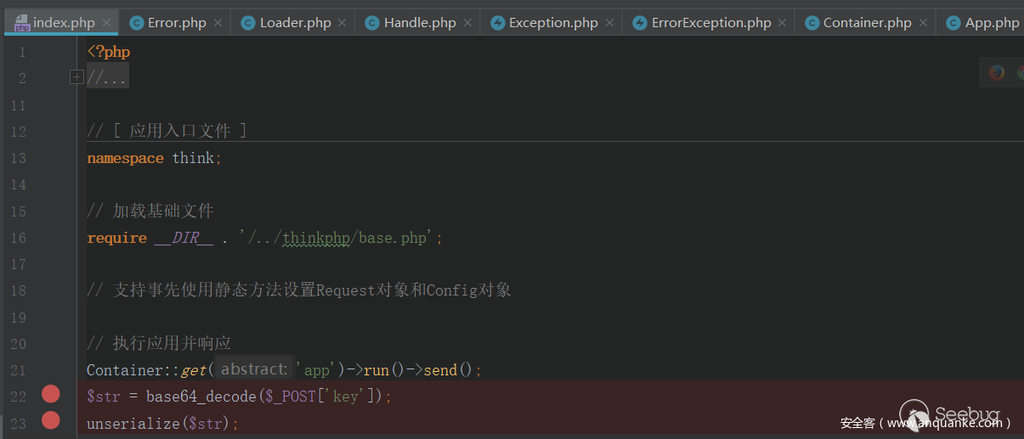Expand the folded comment block on line 2
The height and width of the screenshot is (439, 1024).
pos(76,77)
